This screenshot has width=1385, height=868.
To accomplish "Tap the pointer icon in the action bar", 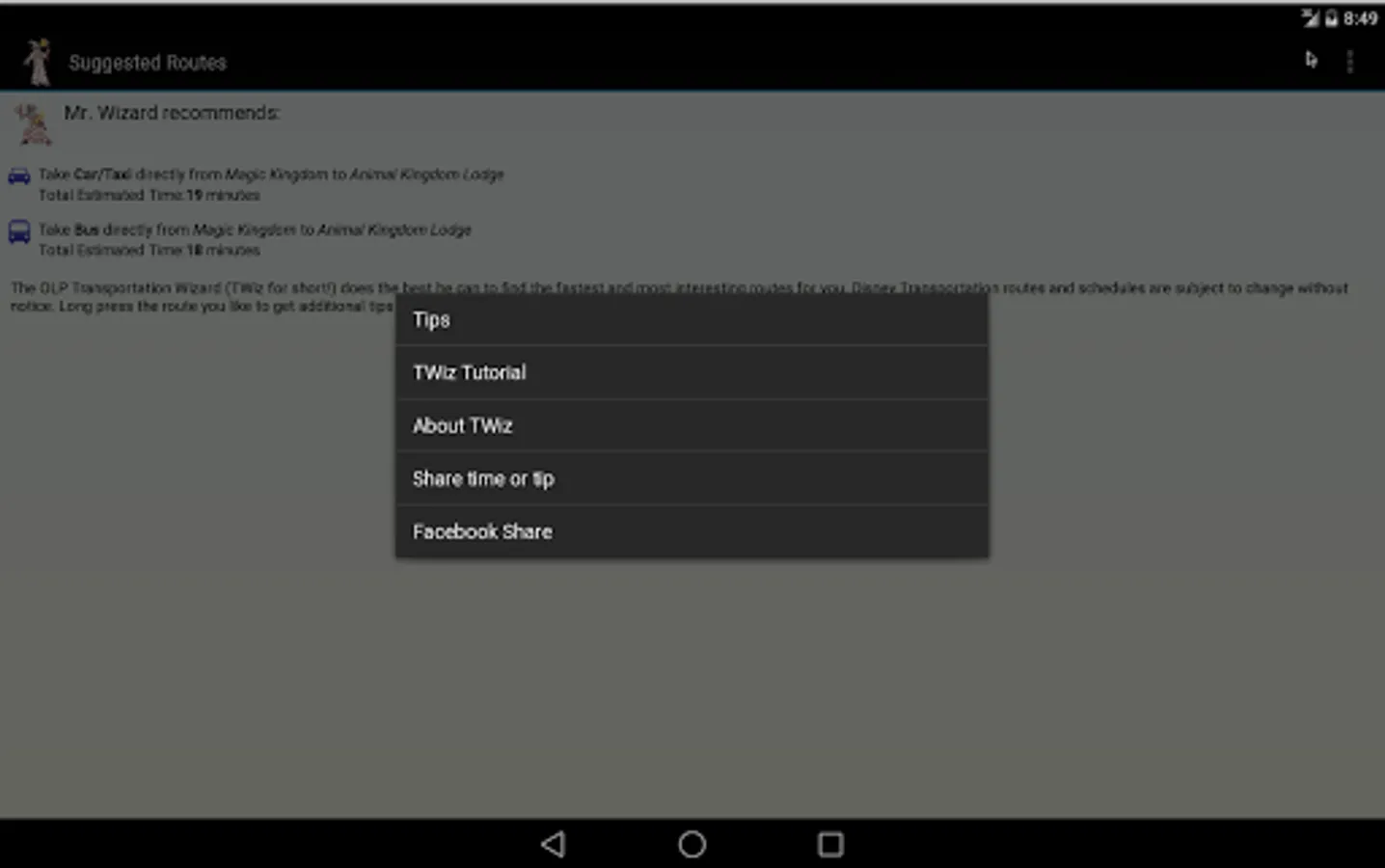I will (1311, 60).
